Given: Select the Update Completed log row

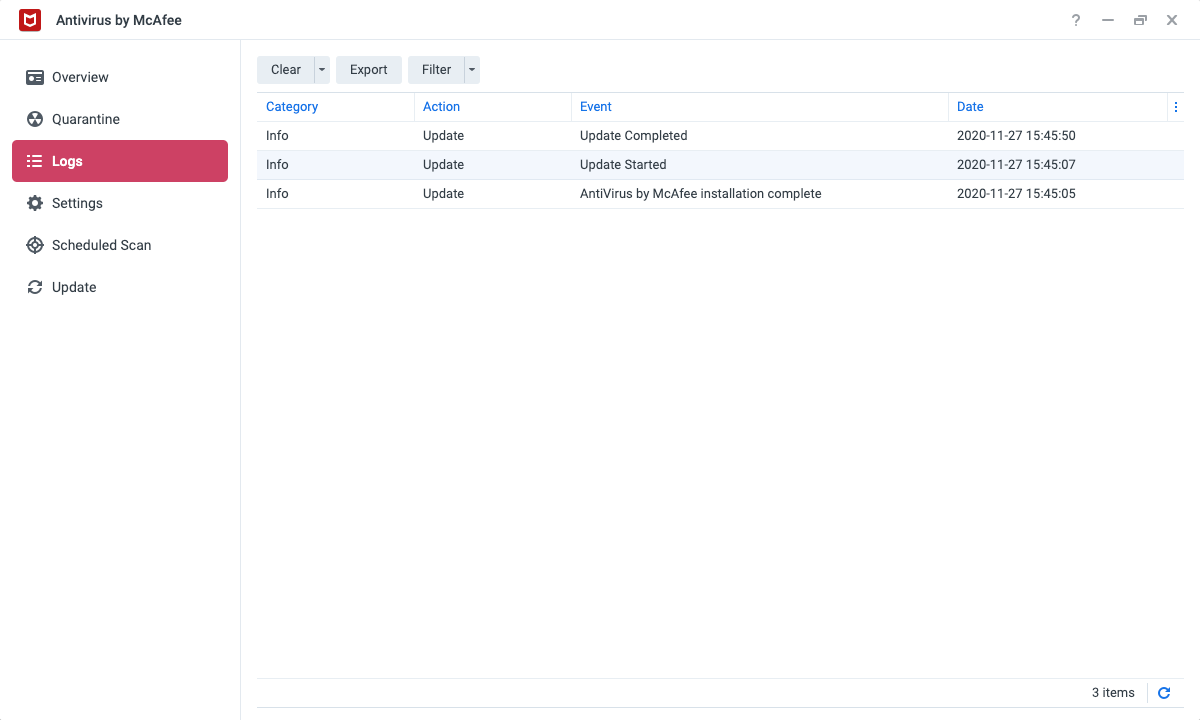Looking at the screenshot, I should pyautogui.click(x=633, y=136).
